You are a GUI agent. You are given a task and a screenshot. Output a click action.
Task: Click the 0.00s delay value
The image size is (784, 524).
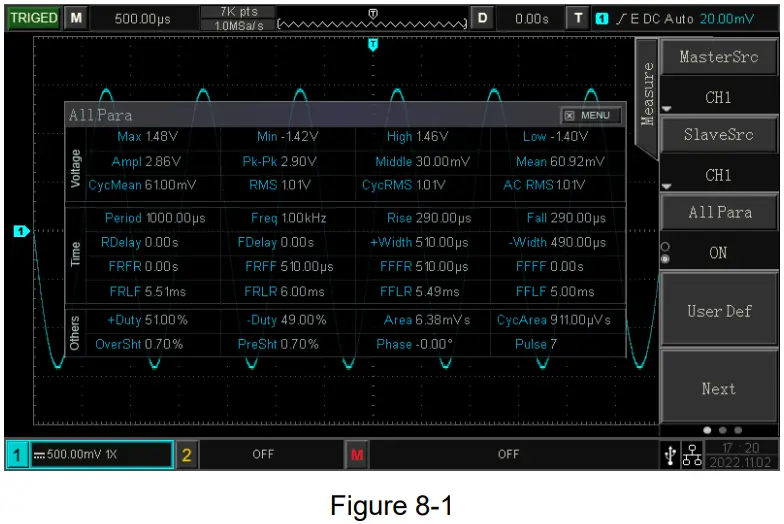pos(532,19)
